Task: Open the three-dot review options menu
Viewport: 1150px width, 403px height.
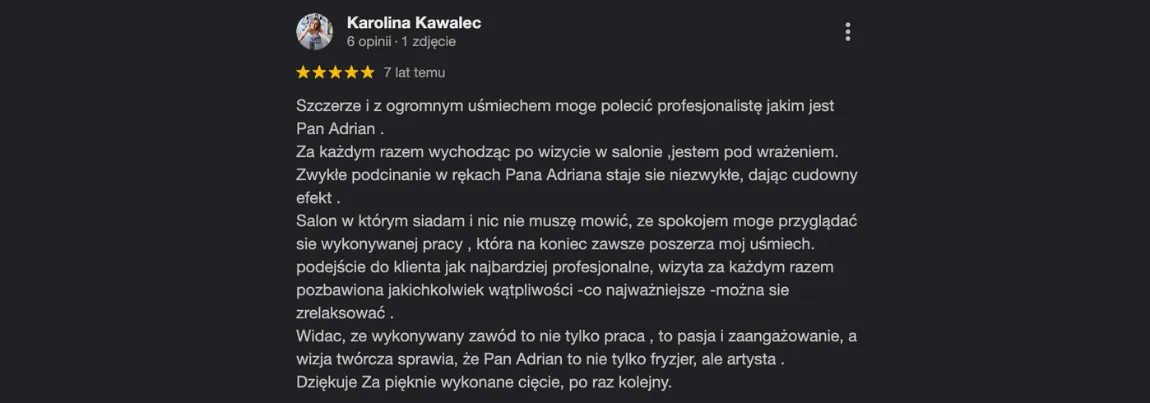Action: (848, 32)
